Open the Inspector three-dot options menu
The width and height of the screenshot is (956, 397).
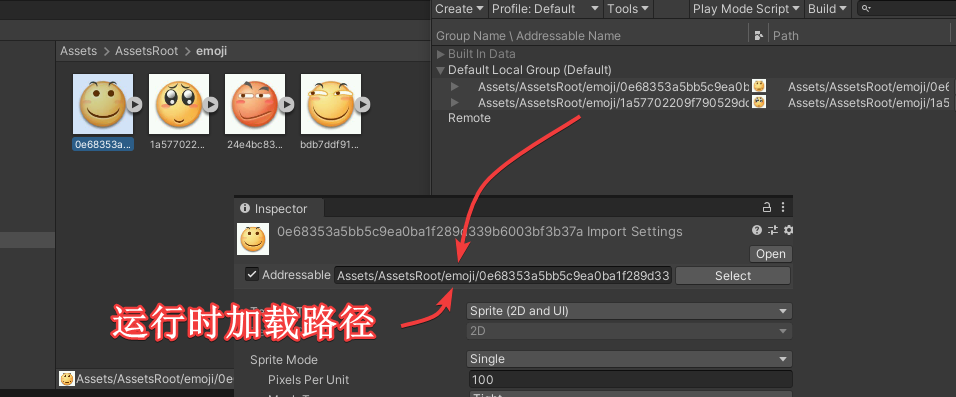pyautogui.click(x=783, y=207)
